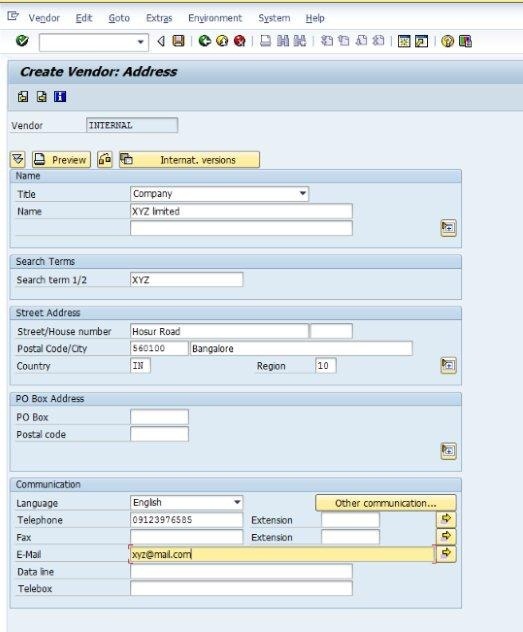Click the more fax numbers arrow icon
The image size is (523, 632).
(x=446, y=536)
